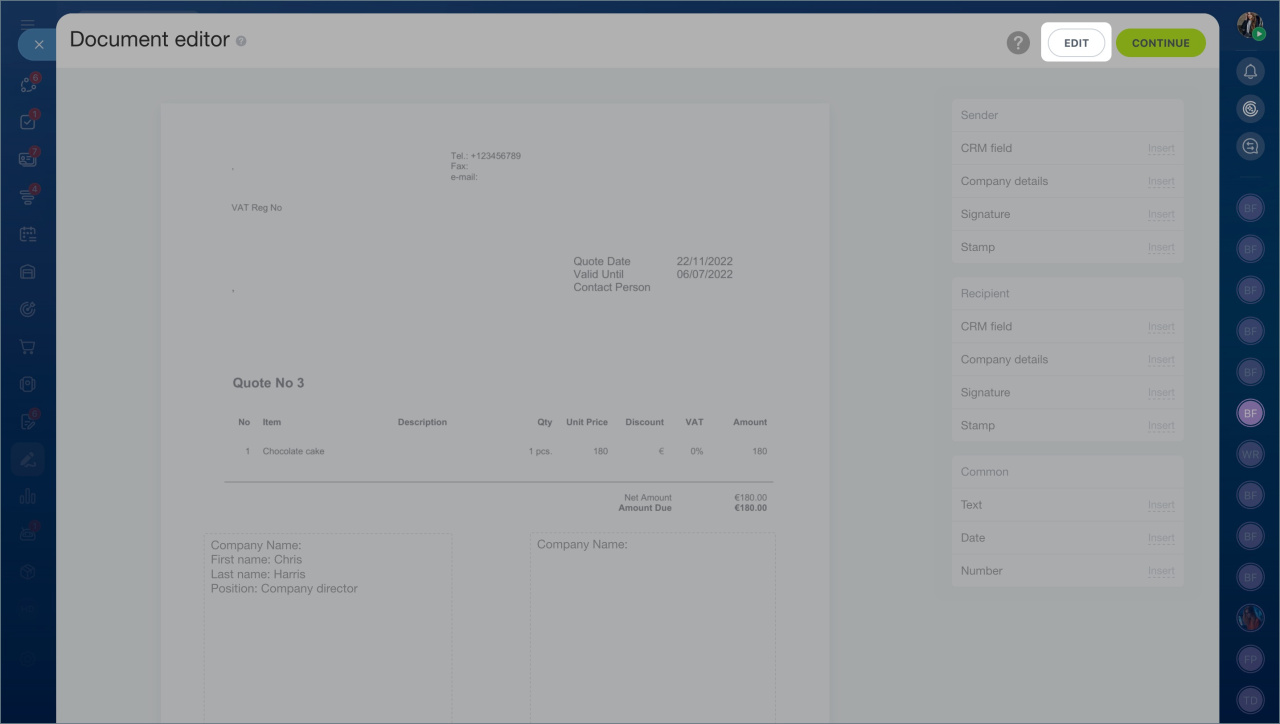Click the EDIT button
Screen dimensions: 1280x724
(x=1076, y=43)
